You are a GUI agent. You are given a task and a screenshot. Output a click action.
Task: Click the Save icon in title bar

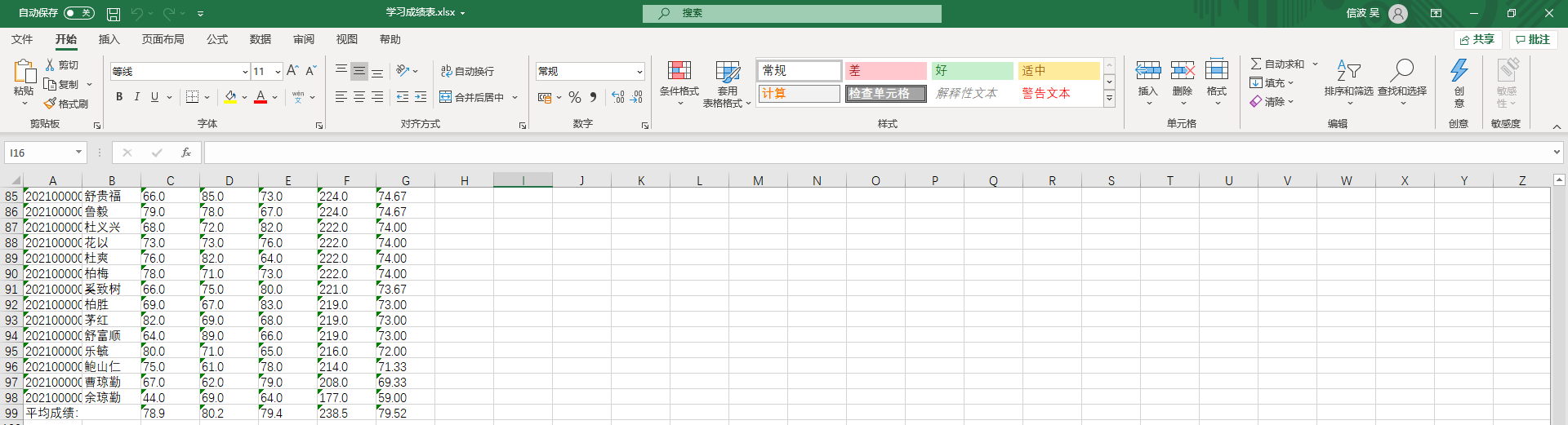click(x=114, y=14)
